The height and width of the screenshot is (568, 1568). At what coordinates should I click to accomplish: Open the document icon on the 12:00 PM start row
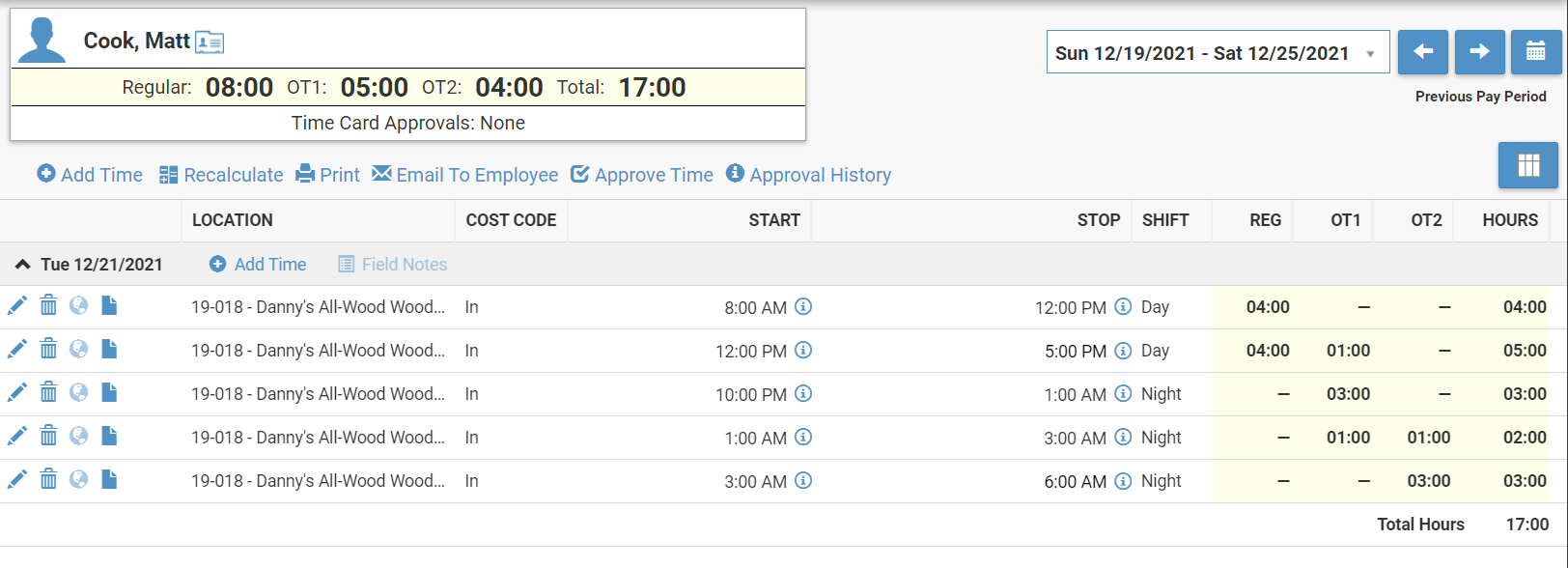(109, 350)
